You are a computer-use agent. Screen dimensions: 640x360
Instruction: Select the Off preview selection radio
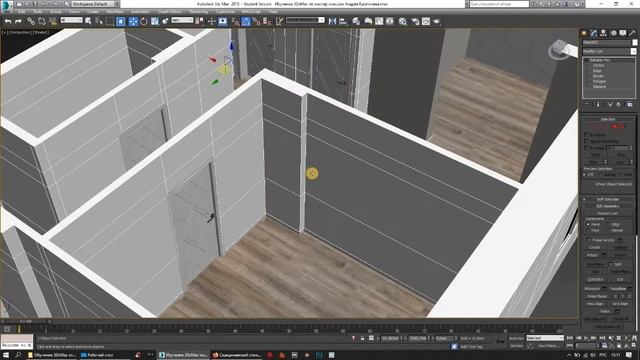[585, 175]
